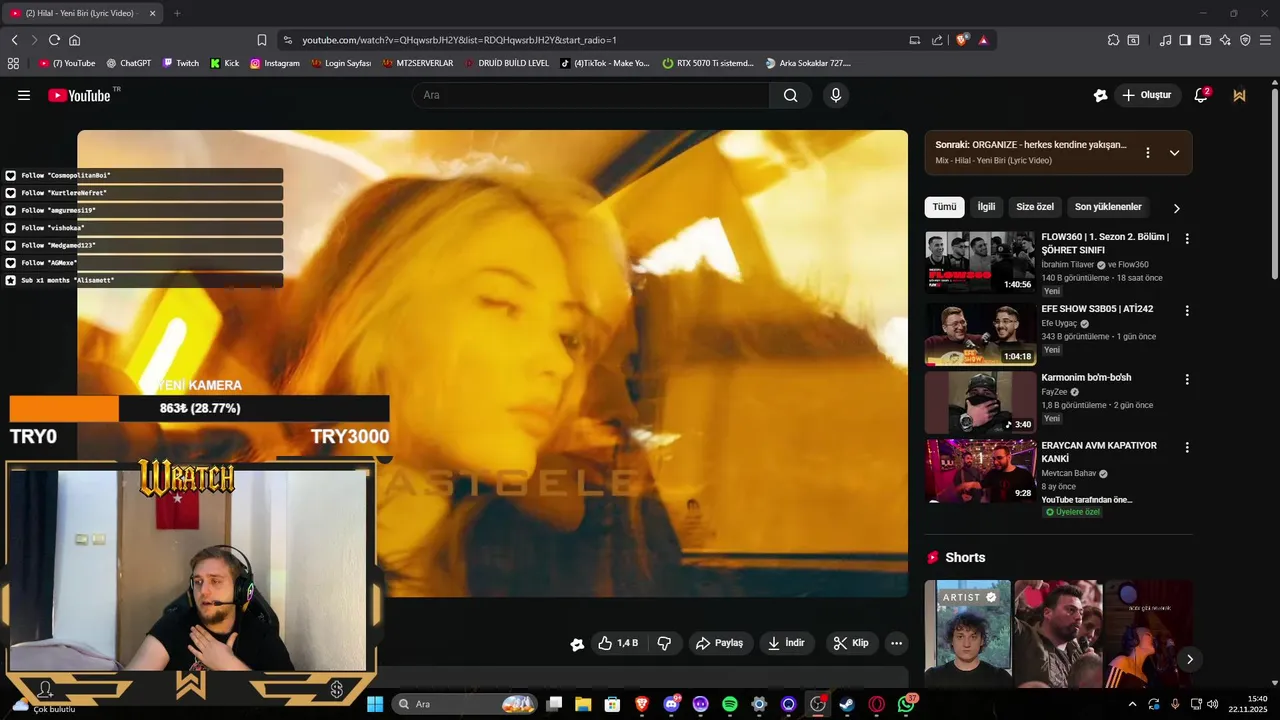Open the account avatar menu
The width and height of the screenshot is (1280, 720).
pyautogui.click(x=1240, y=95)
